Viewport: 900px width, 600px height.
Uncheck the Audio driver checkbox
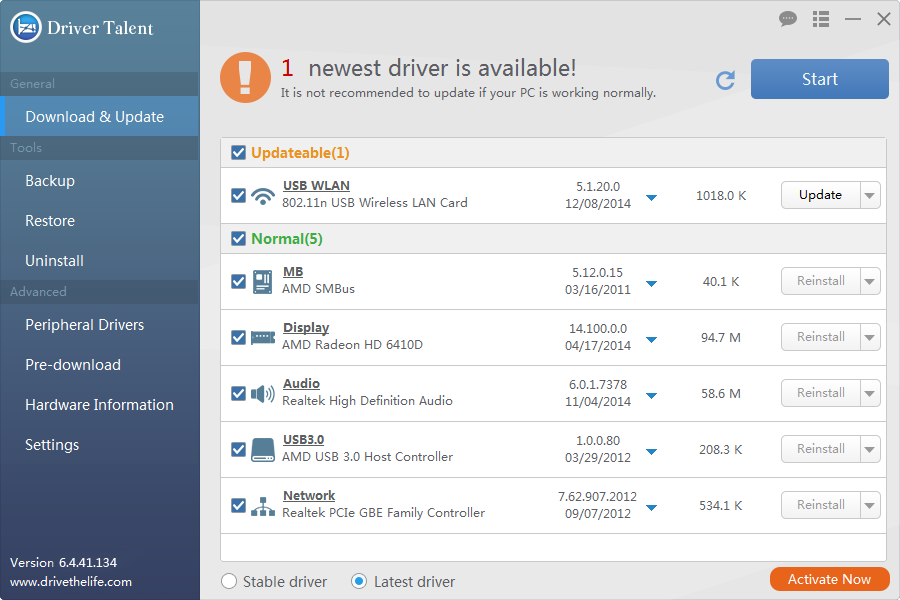(238, 394)
